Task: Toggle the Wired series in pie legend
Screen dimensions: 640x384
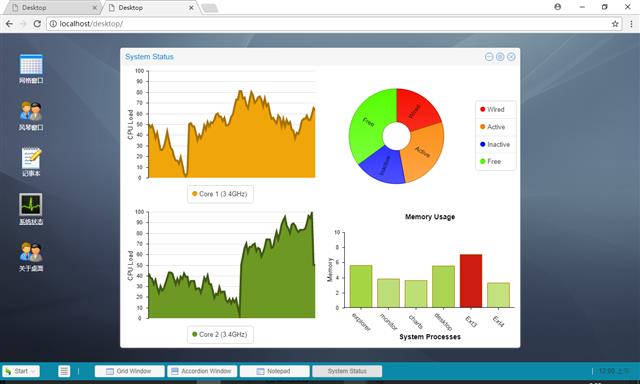Action: pos(492,109)
